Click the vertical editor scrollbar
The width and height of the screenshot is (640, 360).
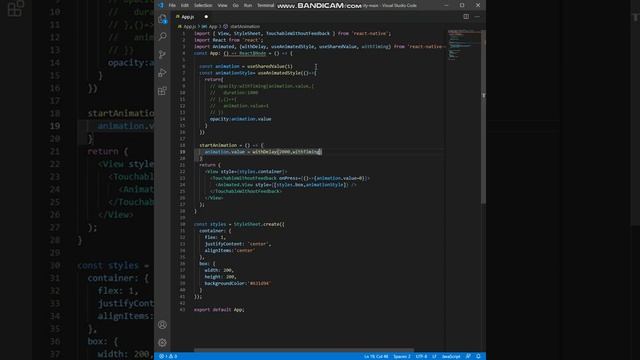(x=483, y=116)
